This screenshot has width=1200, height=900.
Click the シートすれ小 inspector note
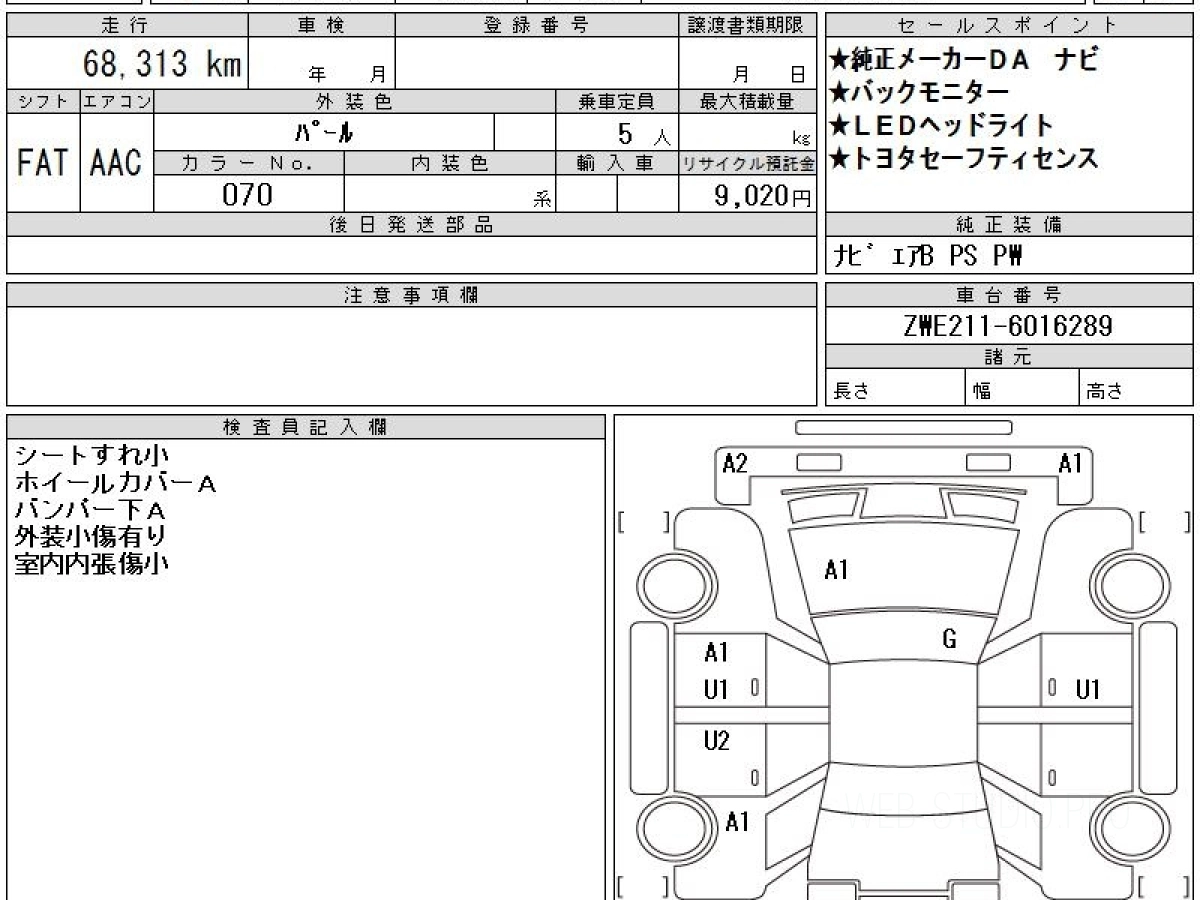91,456
